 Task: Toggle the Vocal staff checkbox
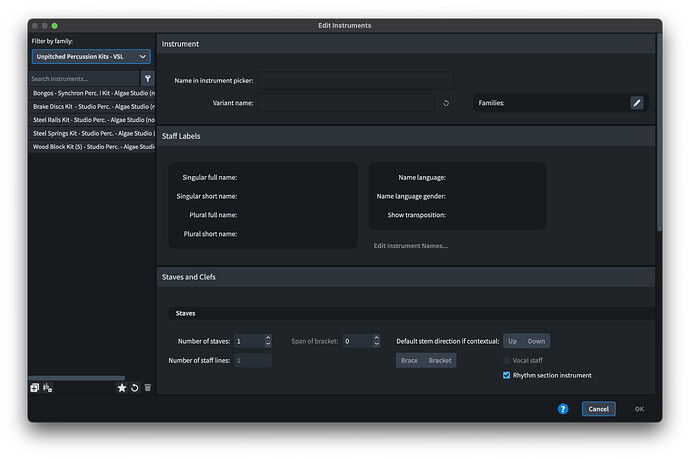506,360
